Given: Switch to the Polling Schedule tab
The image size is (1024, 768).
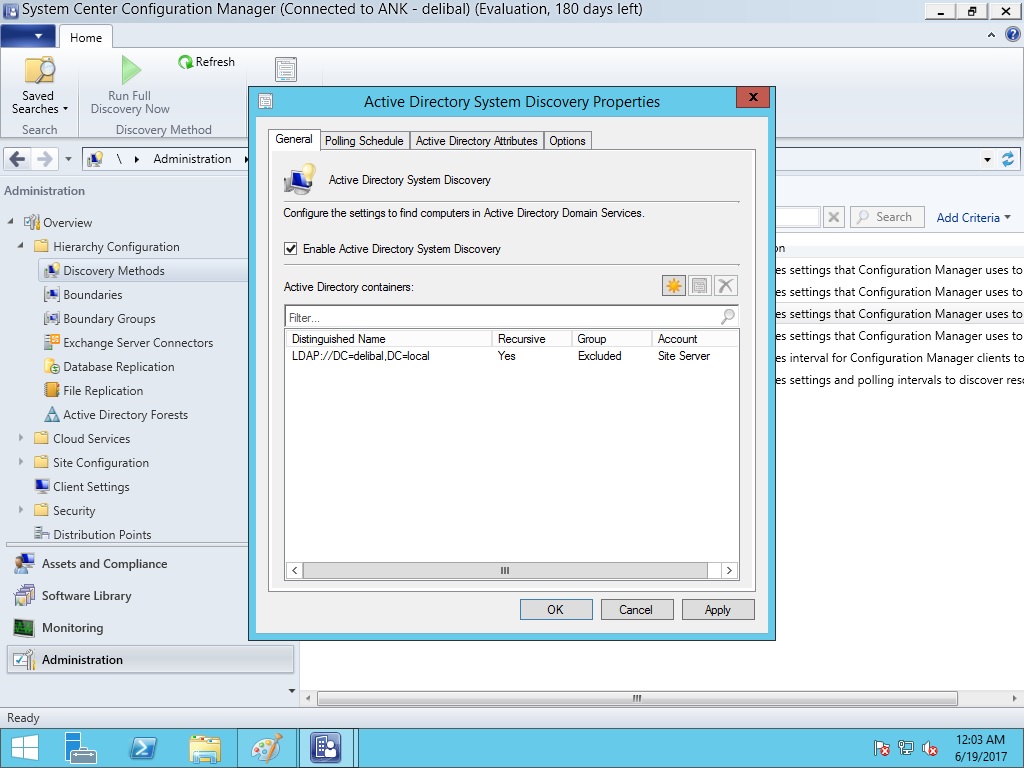Looking at the screenshot, I should pyautogui.click(x=364, y=141).
